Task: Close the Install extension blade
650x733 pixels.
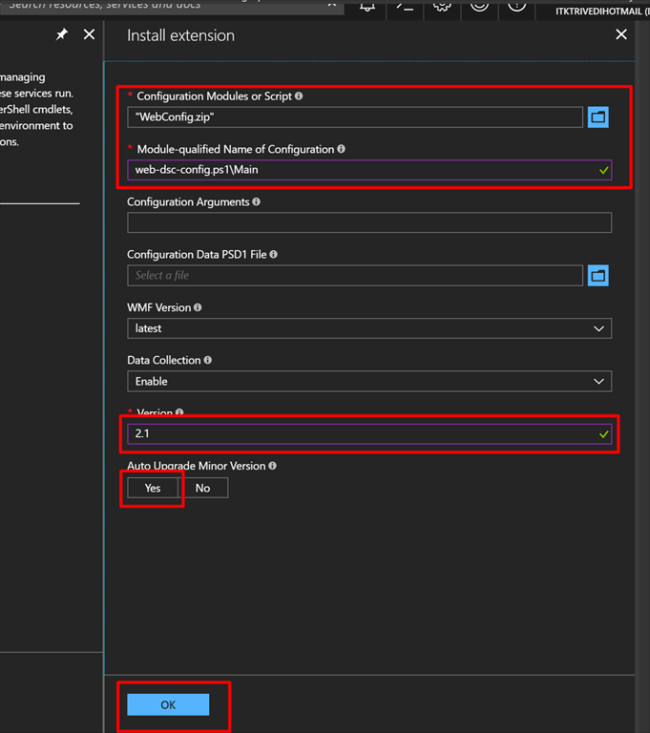Action: coord(621,35)
